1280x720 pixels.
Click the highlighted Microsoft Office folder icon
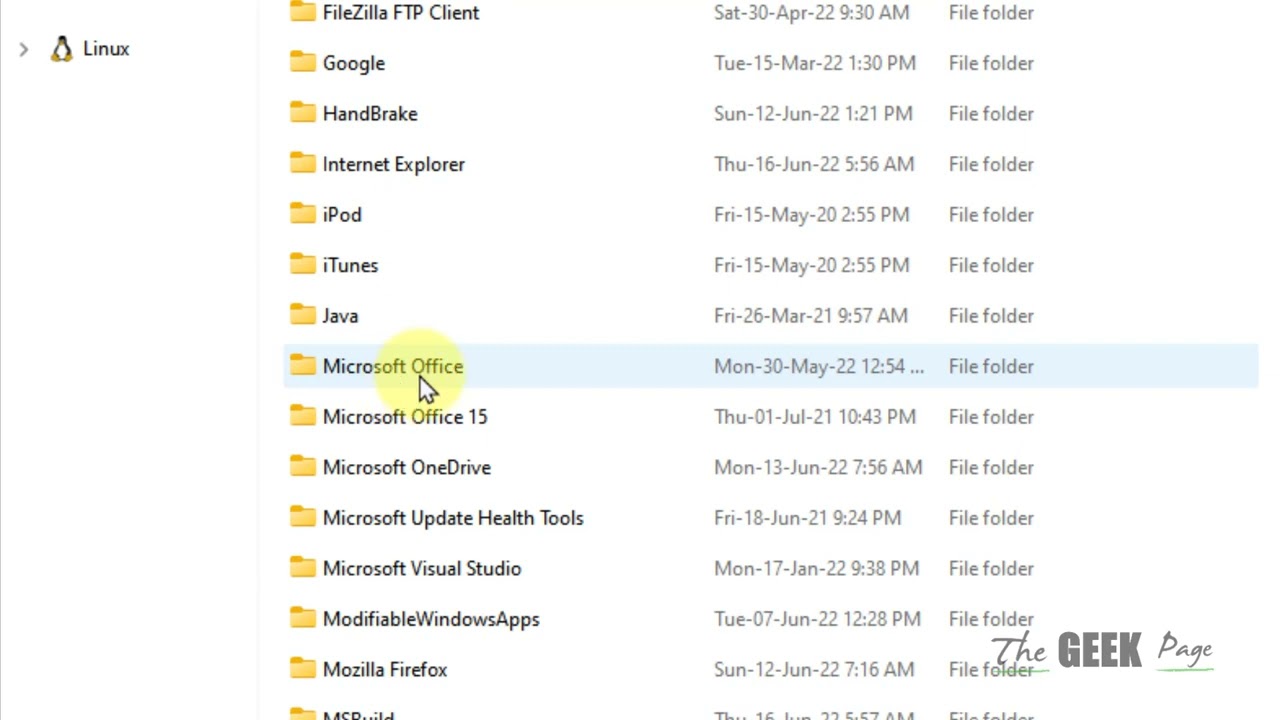303,365
